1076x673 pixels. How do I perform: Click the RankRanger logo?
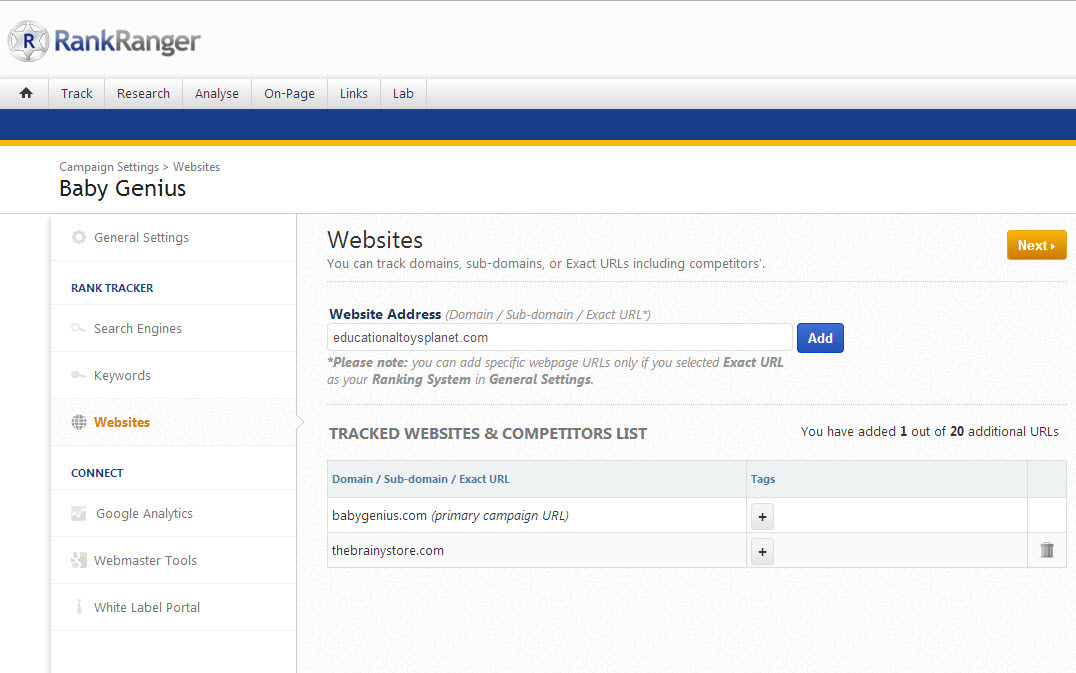[x=104, y=41]
